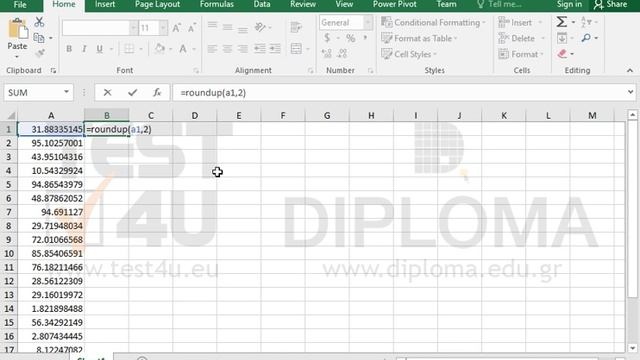This screenshot has width=640, height=360.
Task: Switch to the Insert tab
Action: coord(105,4)
